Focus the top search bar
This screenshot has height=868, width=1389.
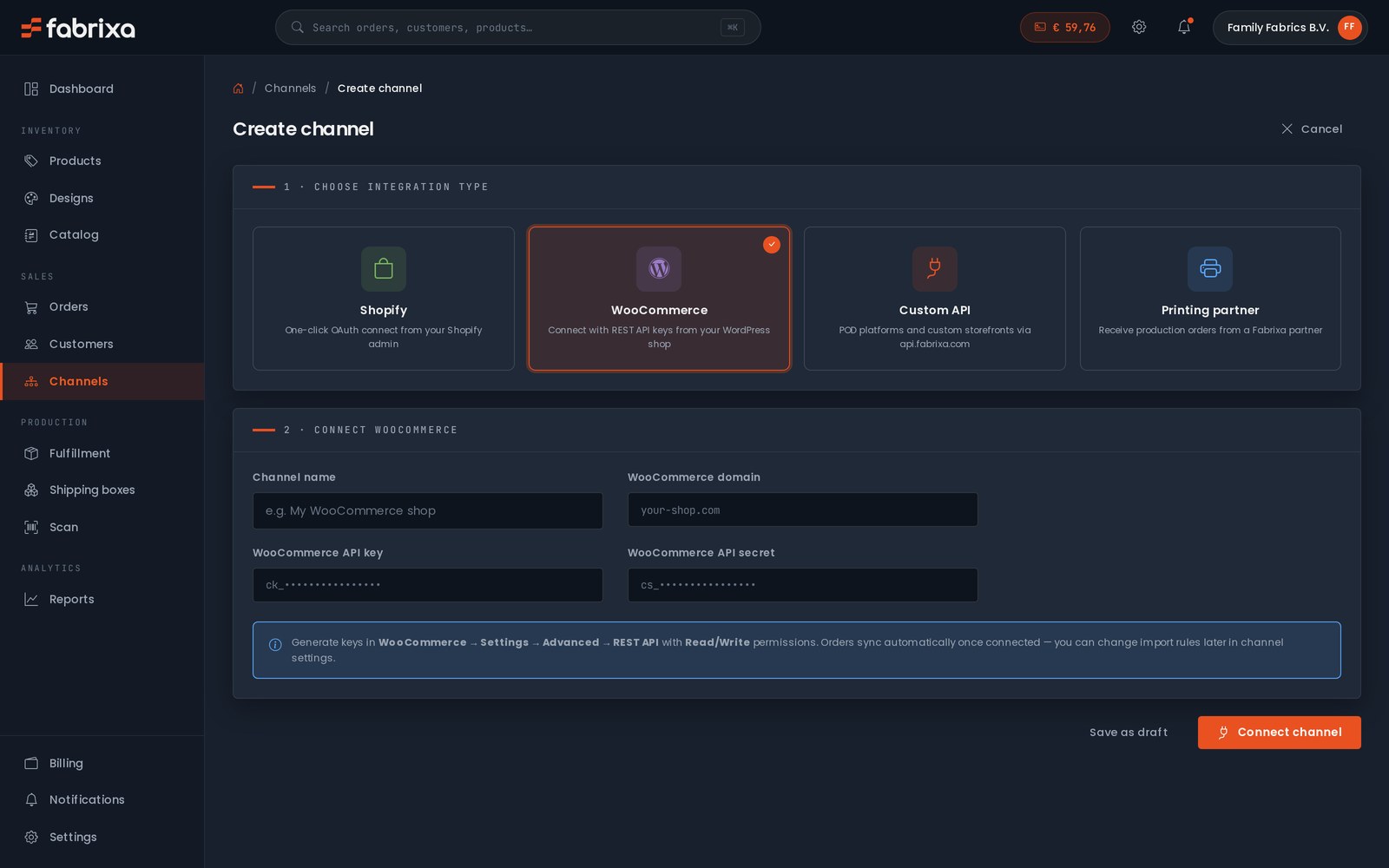click(518, 27)
